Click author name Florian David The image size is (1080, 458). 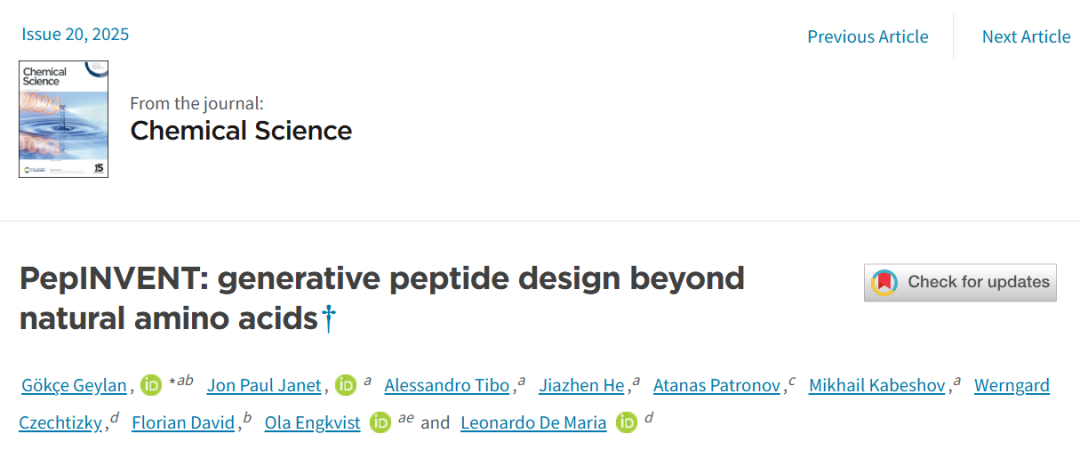coord(183,423)
